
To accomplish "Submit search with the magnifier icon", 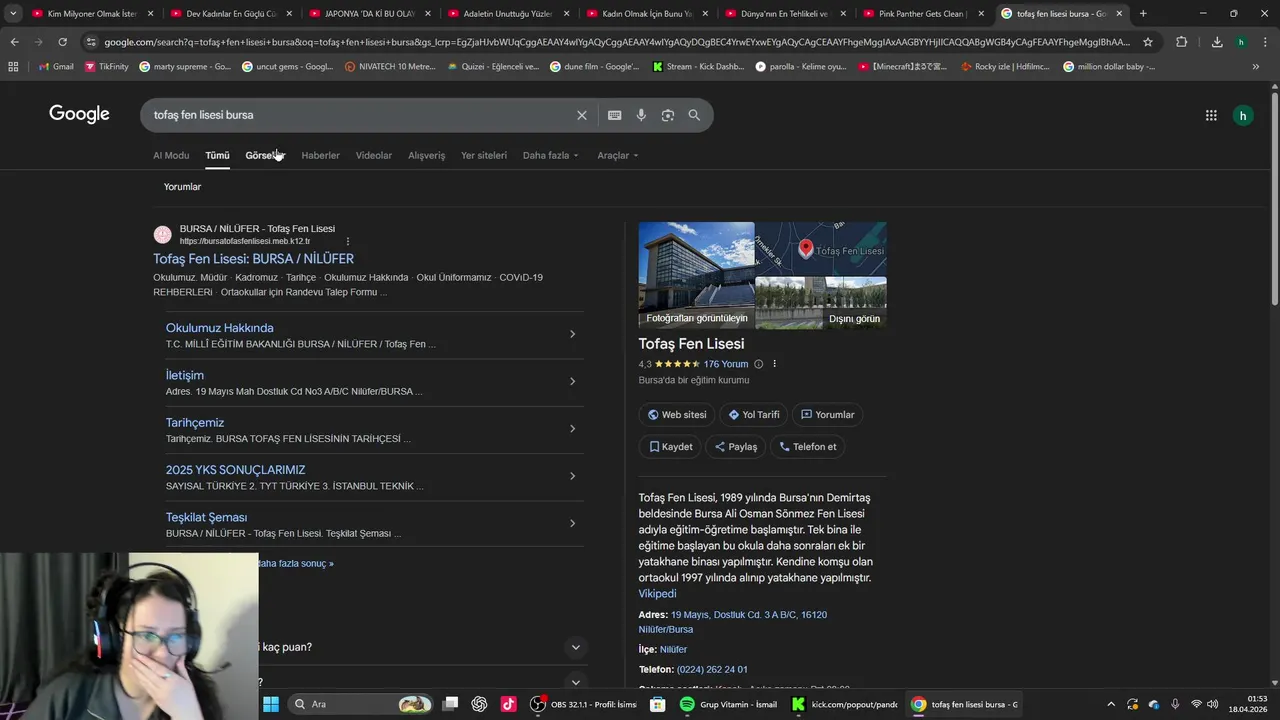I will (x=694, y=115).
